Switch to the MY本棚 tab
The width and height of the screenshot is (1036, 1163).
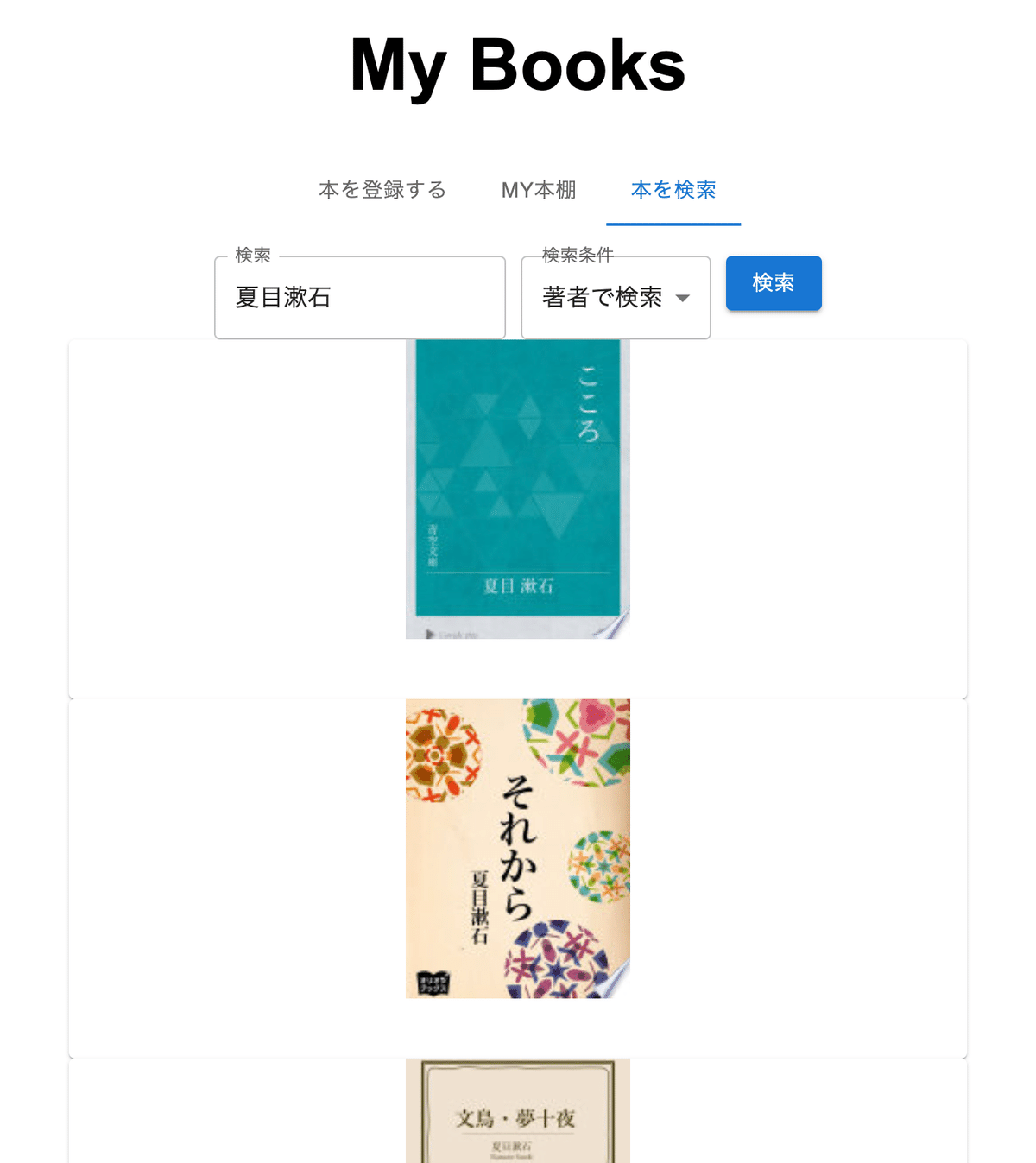(x=539, y=190)
